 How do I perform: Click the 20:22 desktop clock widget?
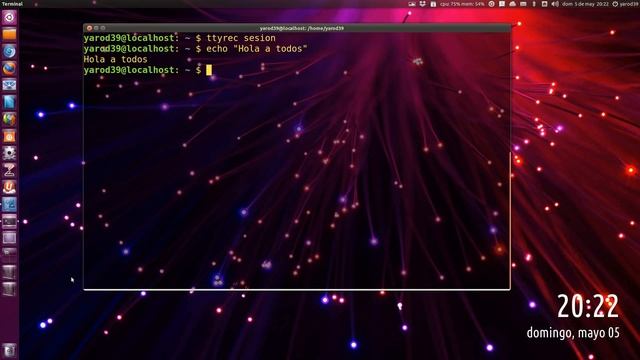pyautogui.click(x=588, y=307)
